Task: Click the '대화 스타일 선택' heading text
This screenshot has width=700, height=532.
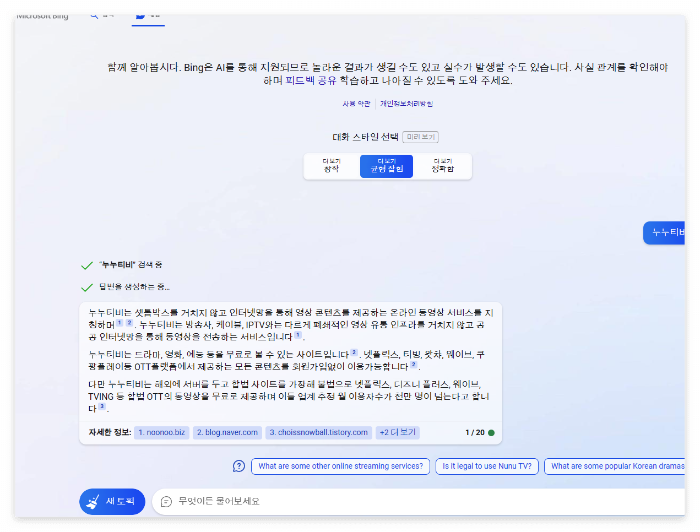Action: 365,137
